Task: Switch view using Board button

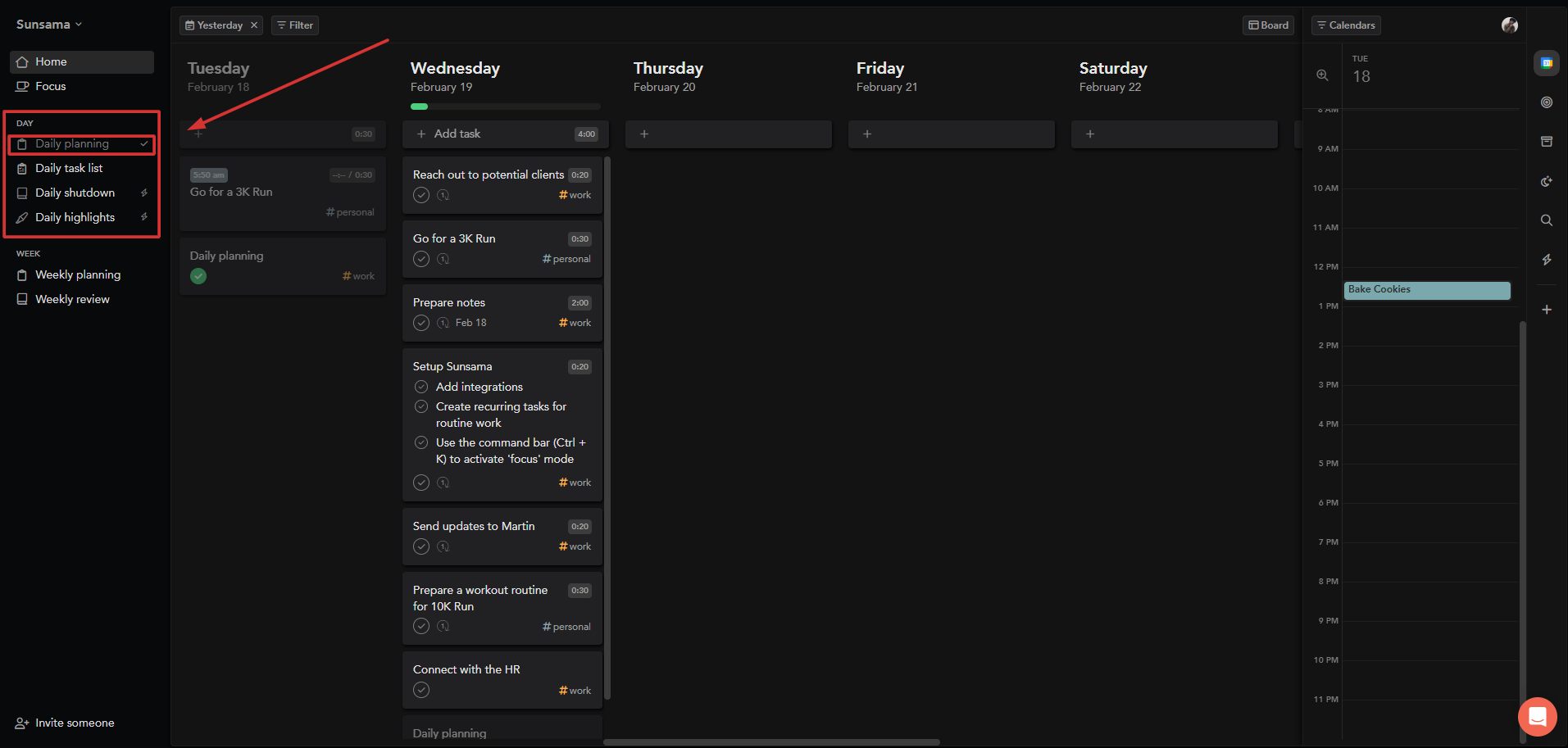Action: click(x=1268, y=25)
